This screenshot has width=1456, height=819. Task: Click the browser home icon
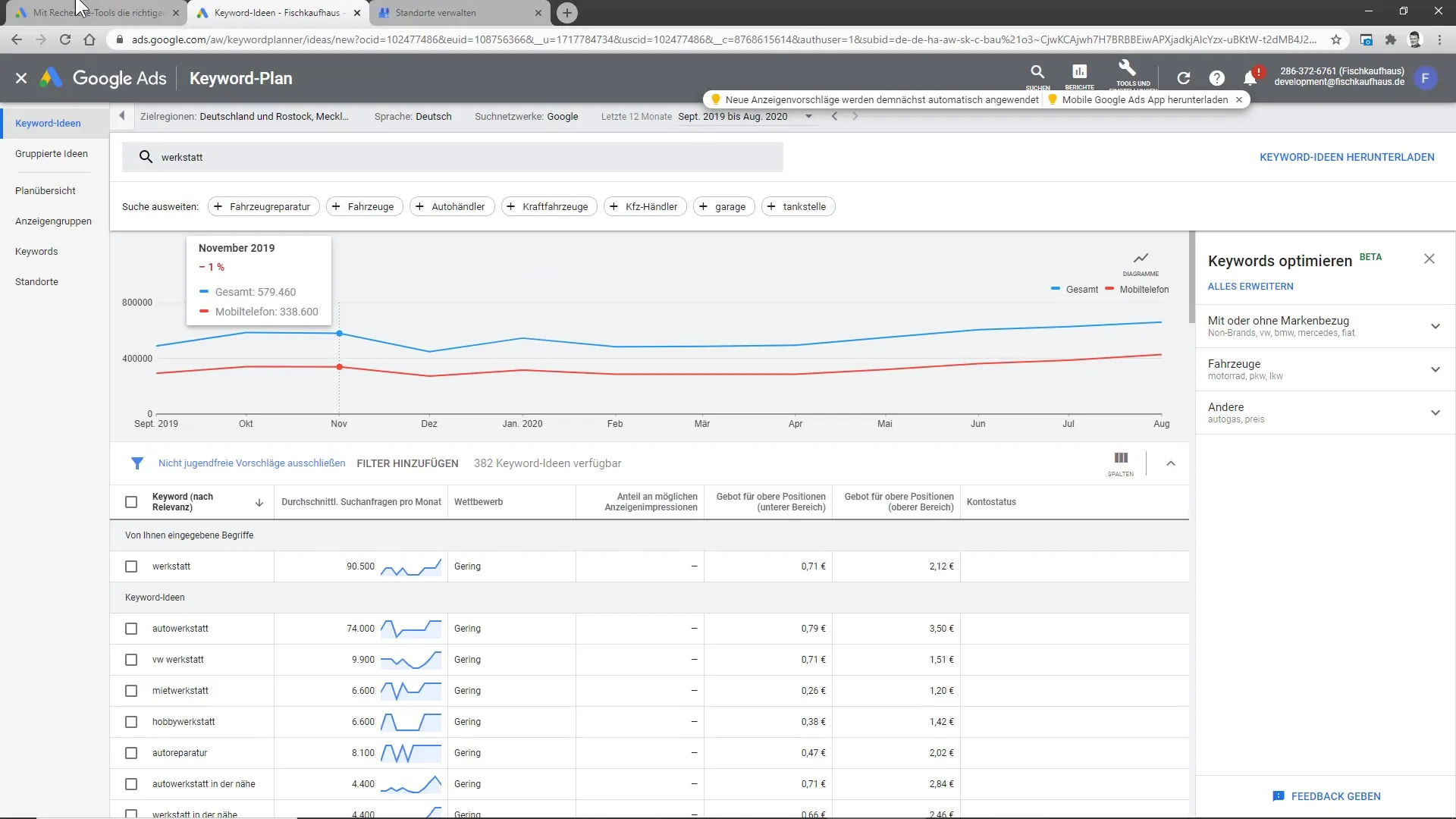coord(89,39)
